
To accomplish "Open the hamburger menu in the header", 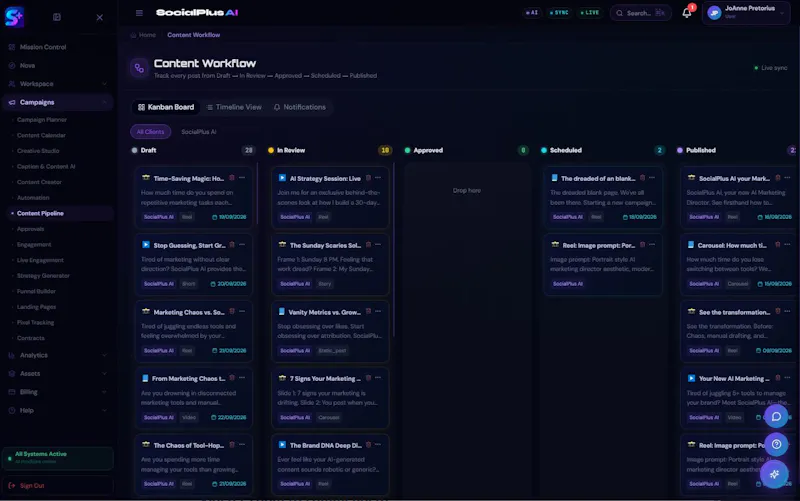I will [139, 13].
